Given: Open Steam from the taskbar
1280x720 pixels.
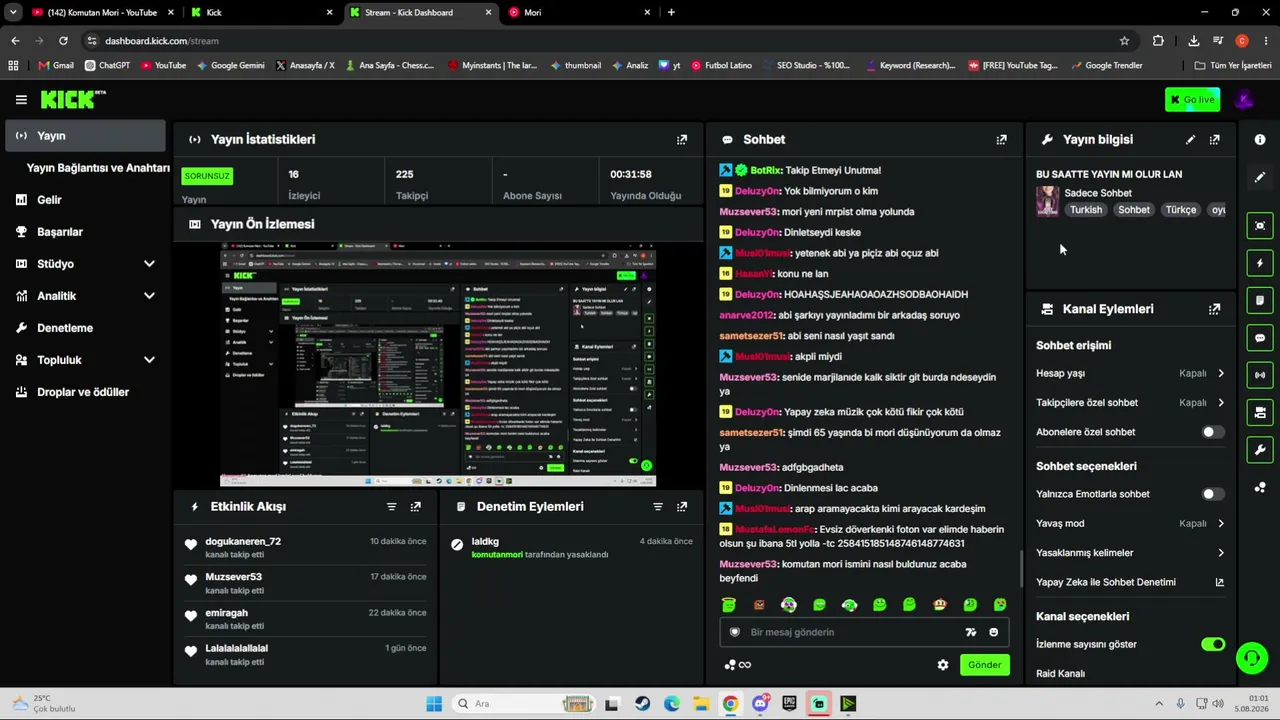Looking at the screenshot, I should pos(642,704).
